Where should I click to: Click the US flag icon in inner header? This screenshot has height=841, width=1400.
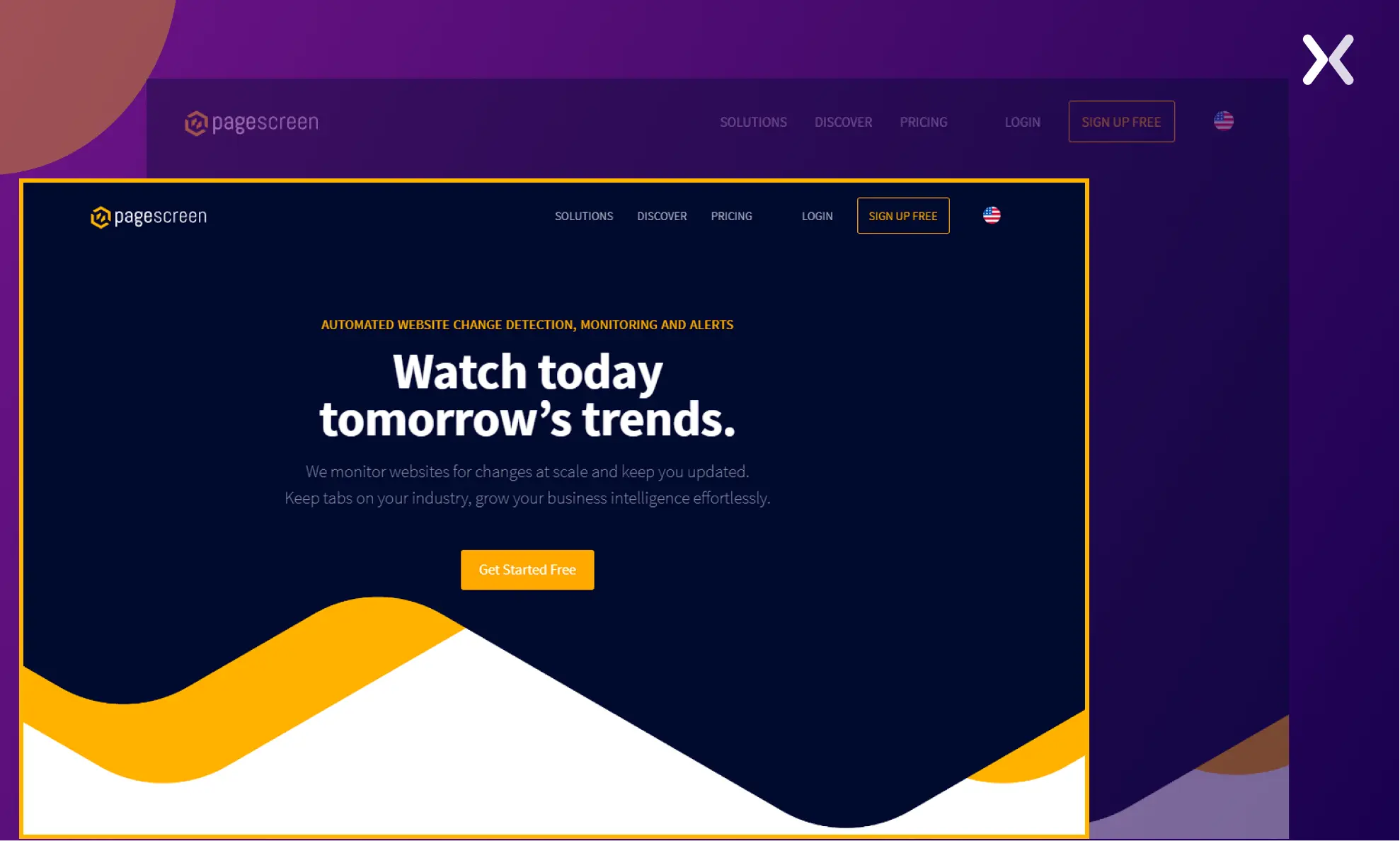click(990, 215)
